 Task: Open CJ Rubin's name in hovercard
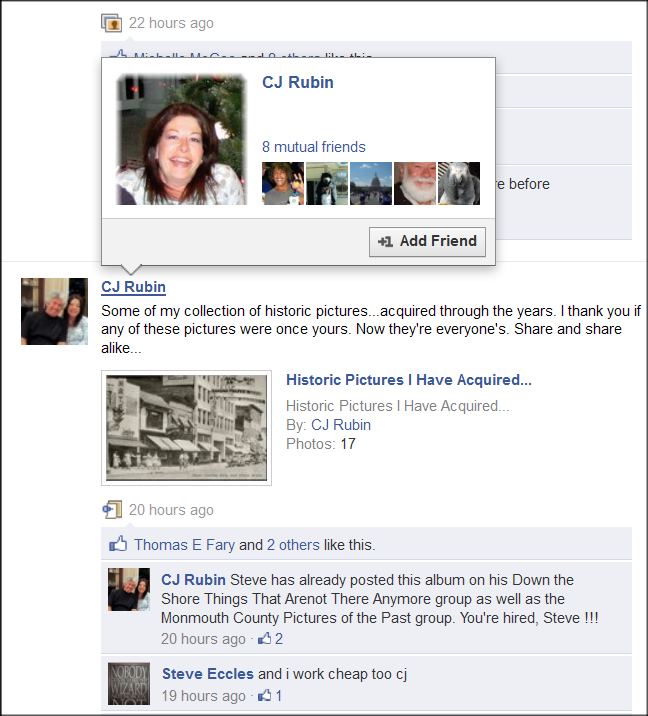[x=298, y=82]
